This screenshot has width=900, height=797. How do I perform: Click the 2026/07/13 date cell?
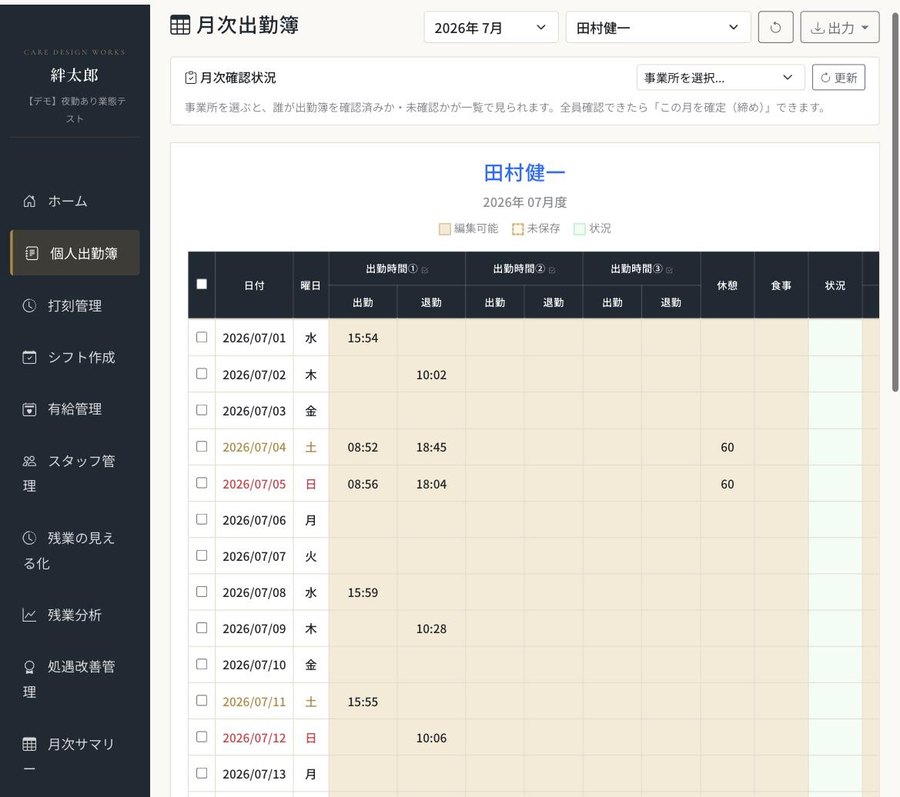[254, 773]
